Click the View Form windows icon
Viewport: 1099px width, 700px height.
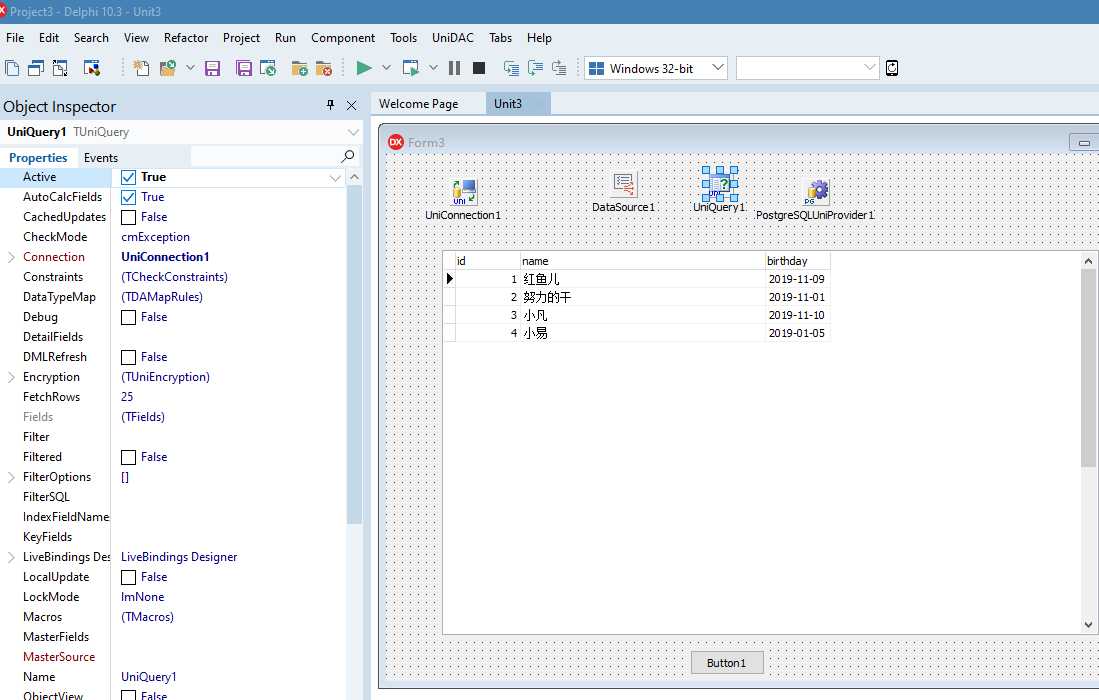36,68
